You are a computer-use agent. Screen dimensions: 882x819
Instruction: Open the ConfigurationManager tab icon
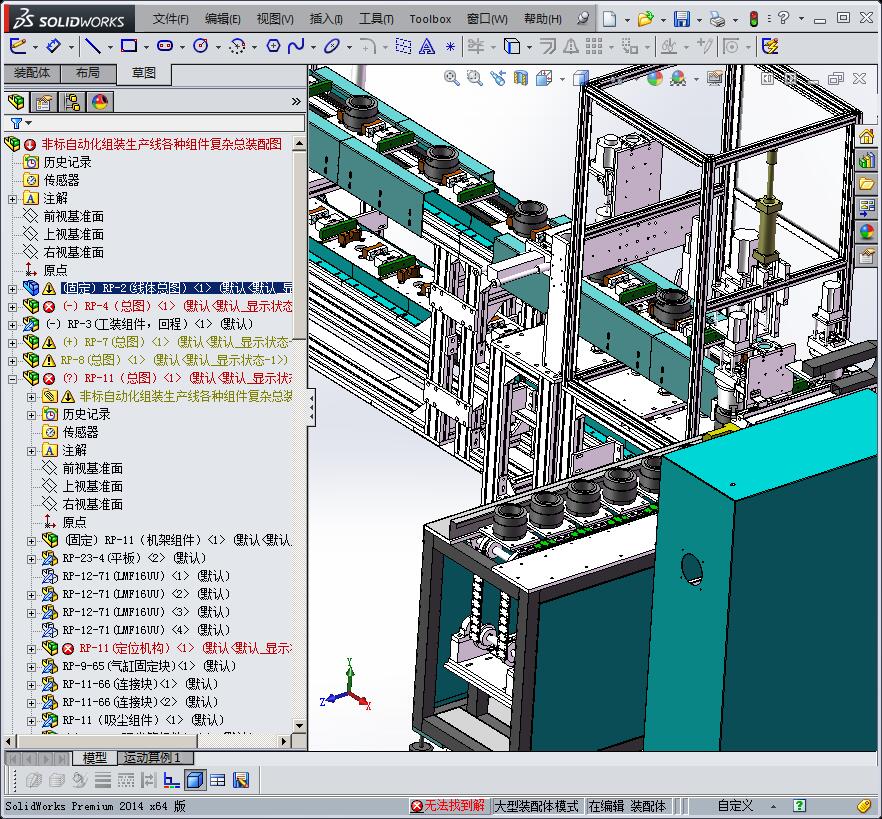click(x=71, y=102)
